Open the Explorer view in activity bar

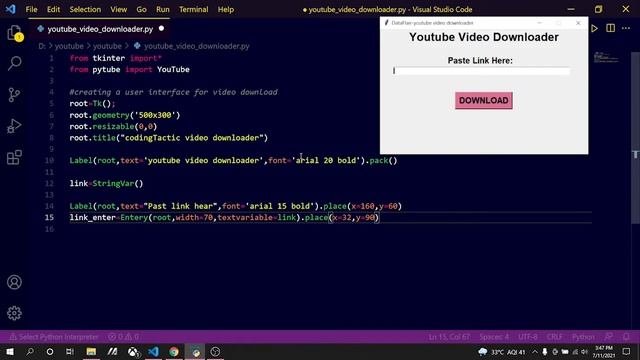coord(14,33)
